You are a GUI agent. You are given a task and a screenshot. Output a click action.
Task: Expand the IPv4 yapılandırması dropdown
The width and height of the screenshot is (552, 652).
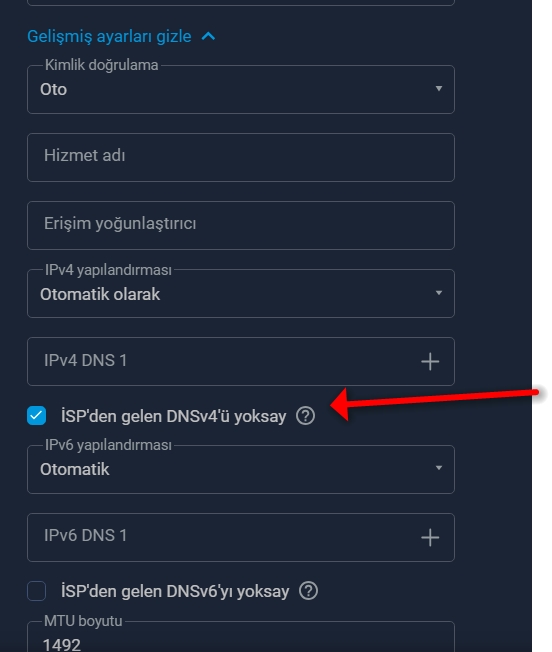pyautogui.click(x=241, y=294)
